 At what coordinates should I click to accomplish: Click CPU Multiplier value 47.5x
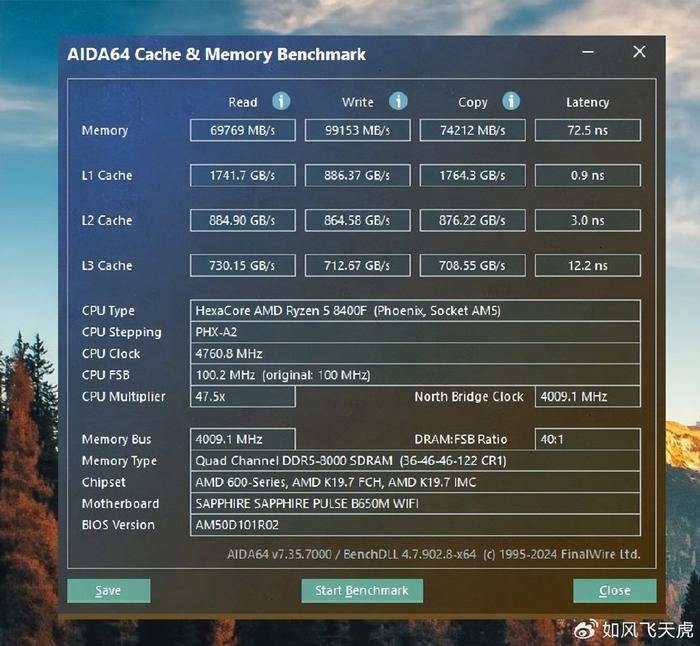point(242,396)
